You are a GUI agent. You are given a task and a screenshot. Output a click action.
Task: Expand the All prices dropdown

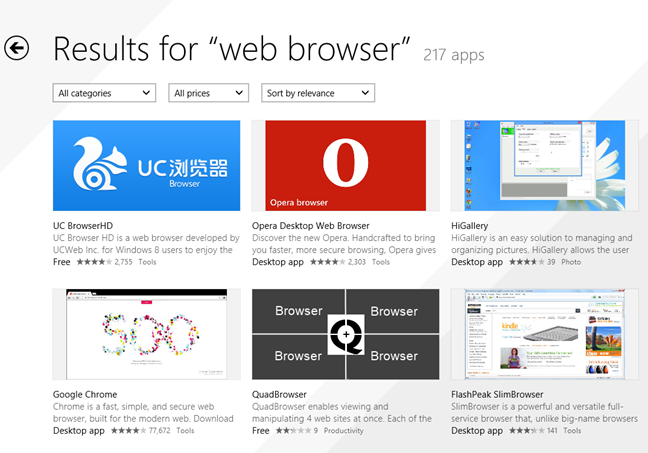coord(208,93)
